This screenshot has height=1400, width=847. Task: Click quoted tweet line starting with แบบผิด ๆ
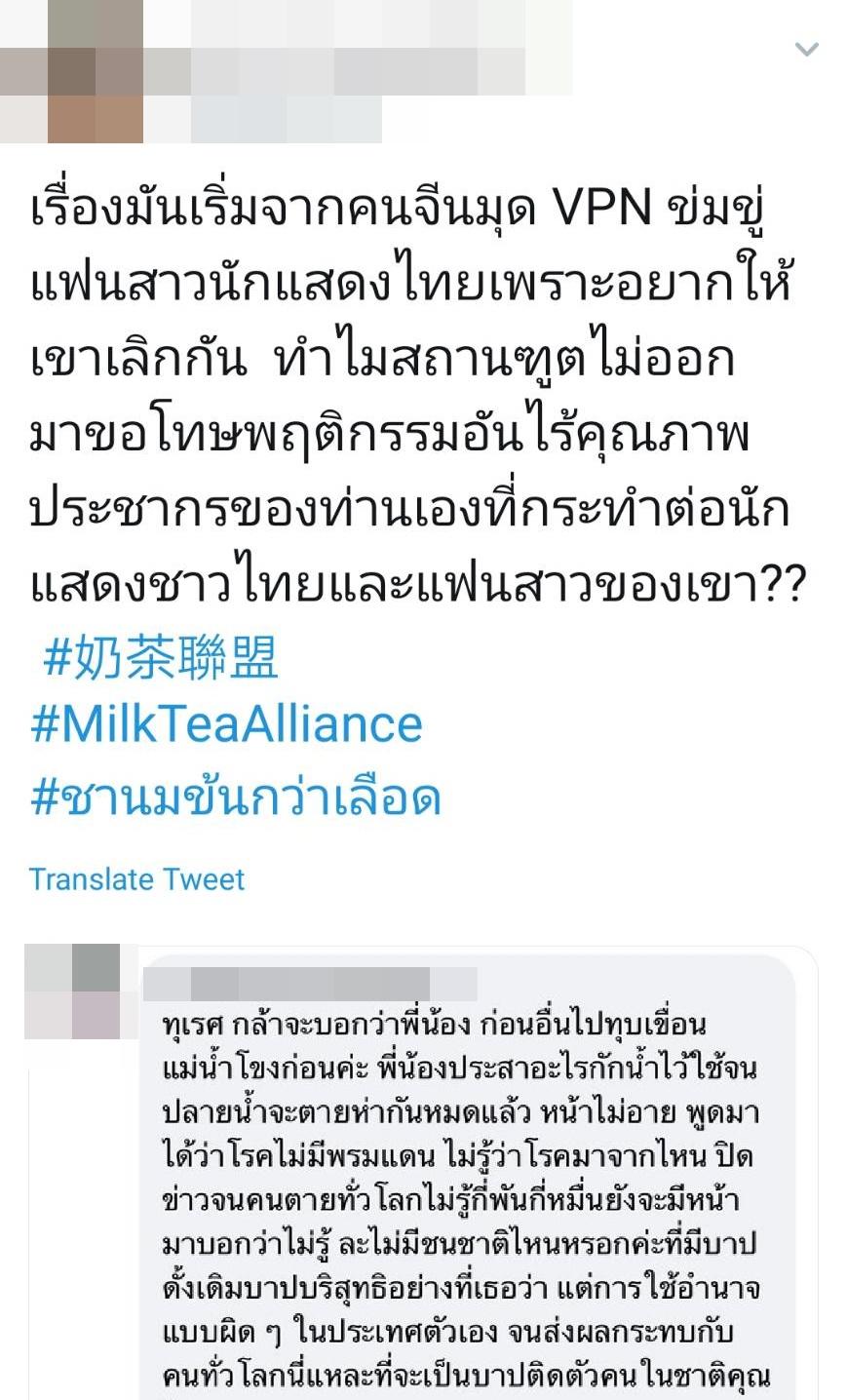pos(447,1332)
